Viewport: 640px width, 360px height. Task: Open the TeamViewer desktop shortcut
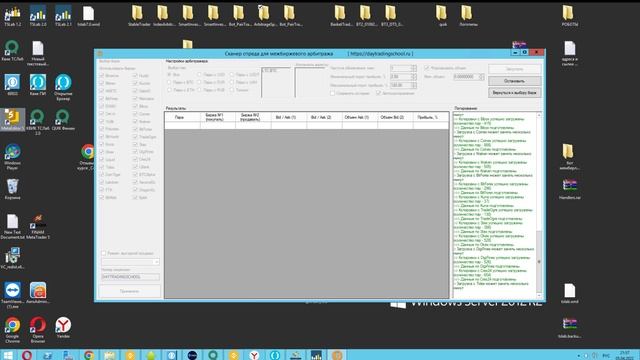pos(12,295)
